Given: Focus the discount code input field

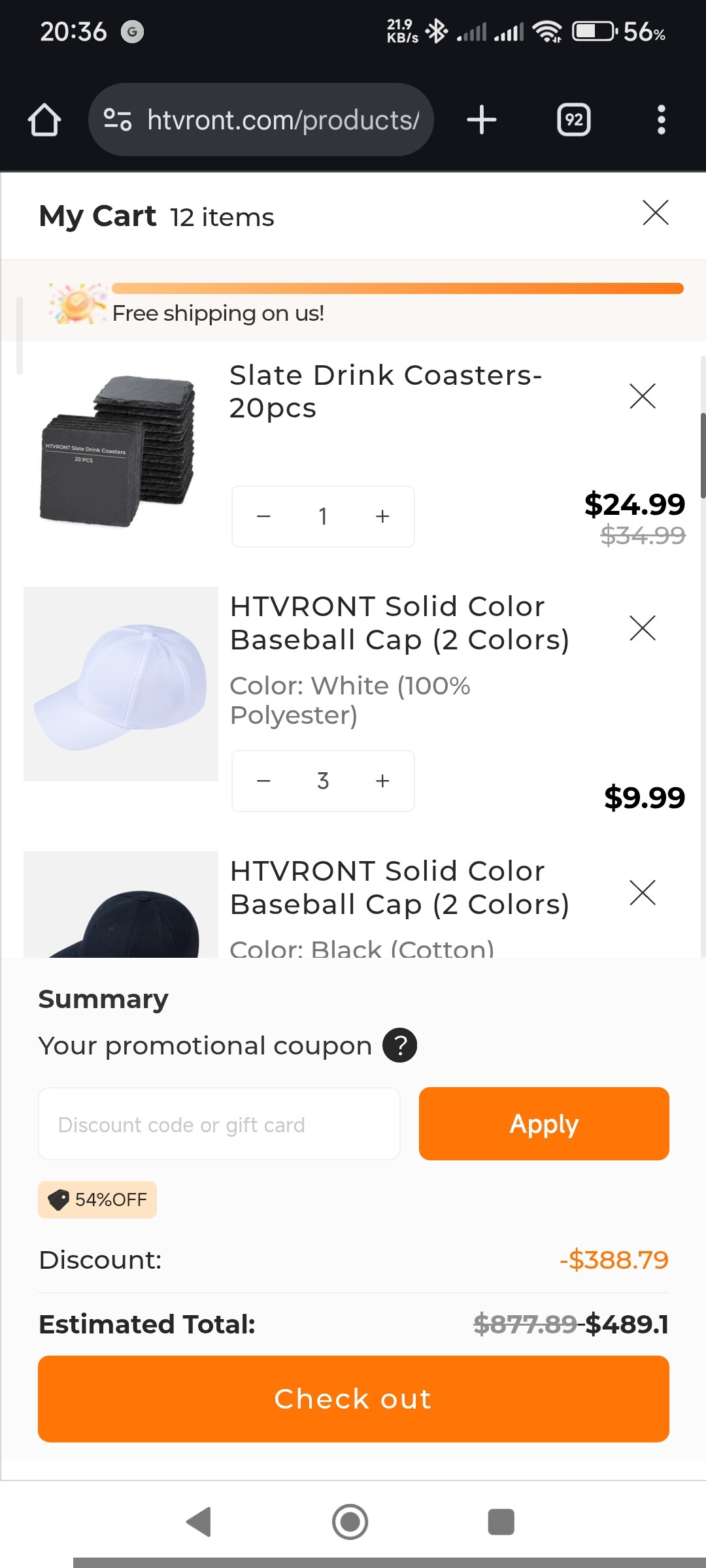Looking at the screenshot, I should 219,1124.
